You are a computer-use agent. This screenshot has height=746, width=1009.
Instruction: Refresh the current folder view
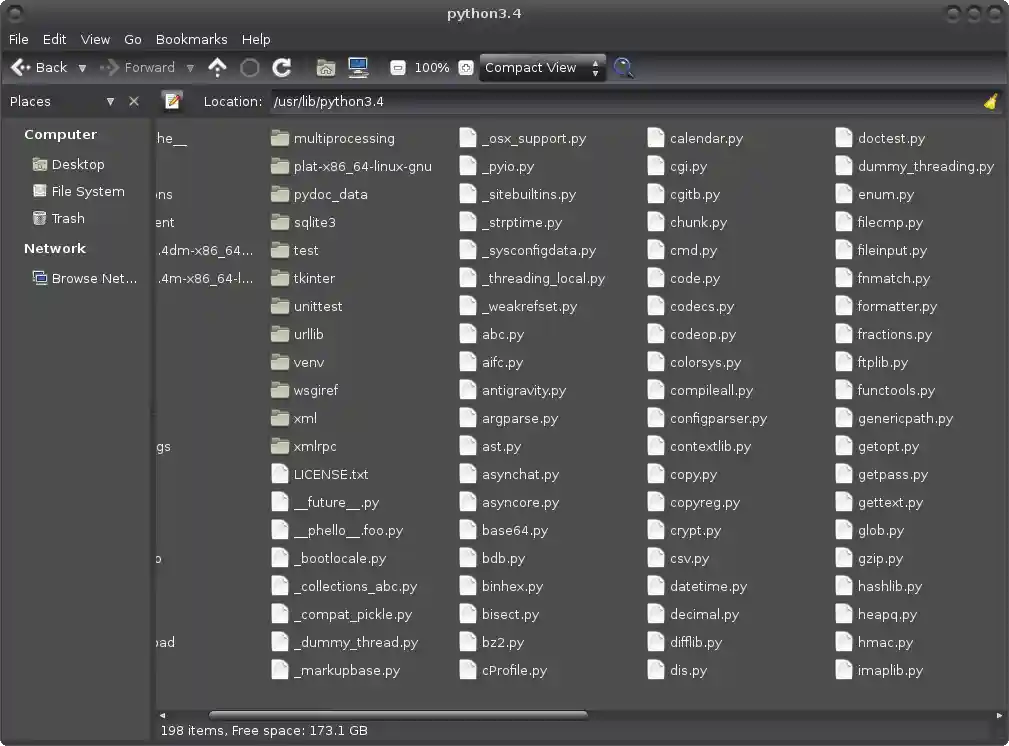[284, 67]
